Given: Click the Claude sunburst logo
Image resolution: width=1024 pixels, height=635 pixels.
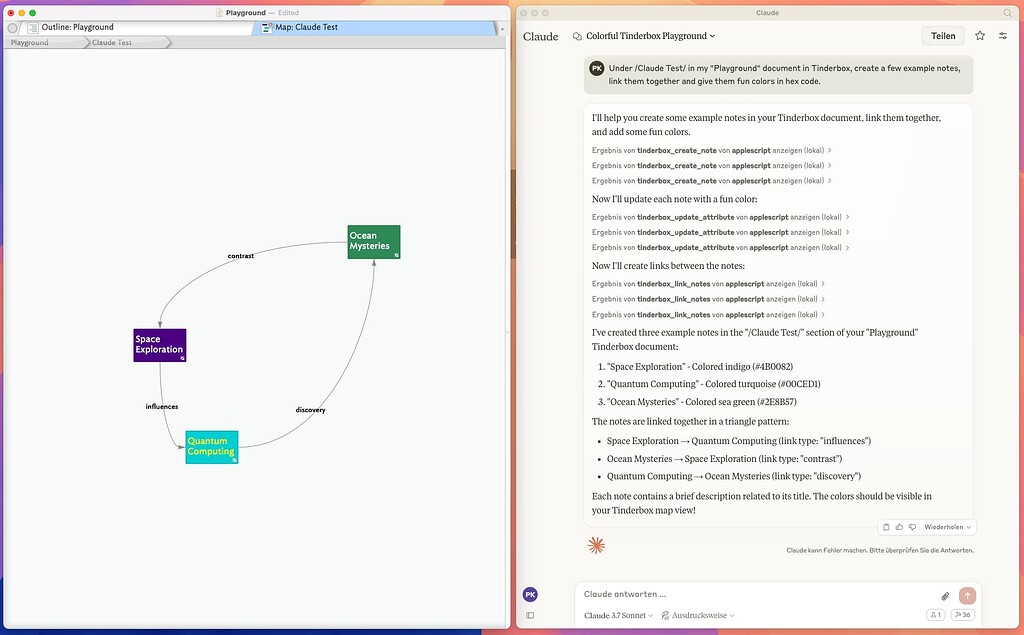Looking at the screenshot, I should point(597,545).
